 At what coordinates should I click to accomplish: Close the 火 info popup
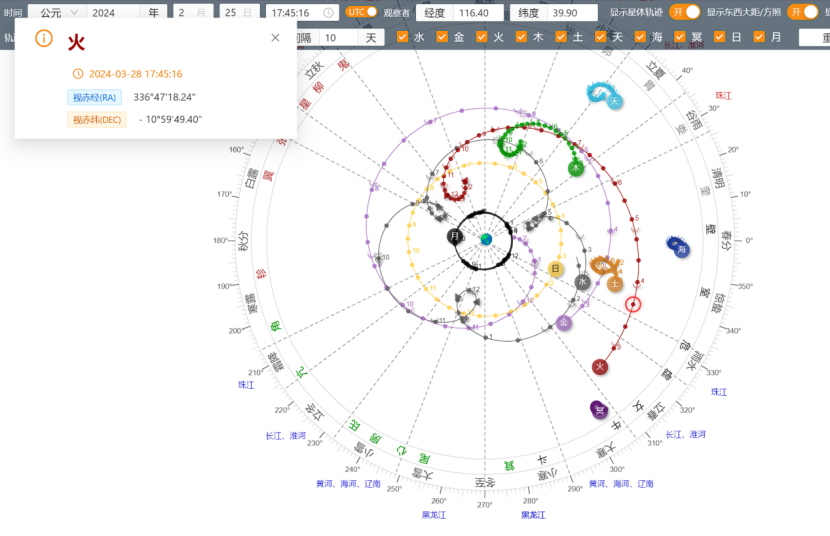(275, 38)
